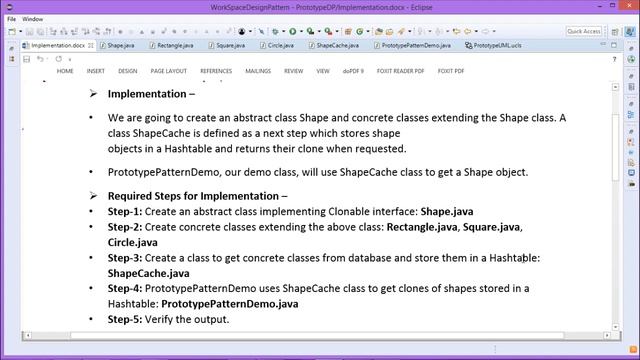This screenshot has height=360, width=640.
Task: Click the Word Save icon
Action: [27, 59]
